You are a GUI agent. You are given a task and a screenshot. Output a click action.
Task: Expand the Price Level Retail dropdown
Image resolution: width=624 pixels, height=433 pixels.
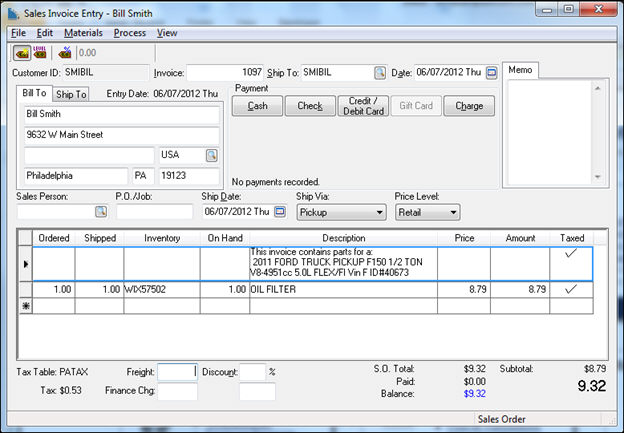coord(453,213)
